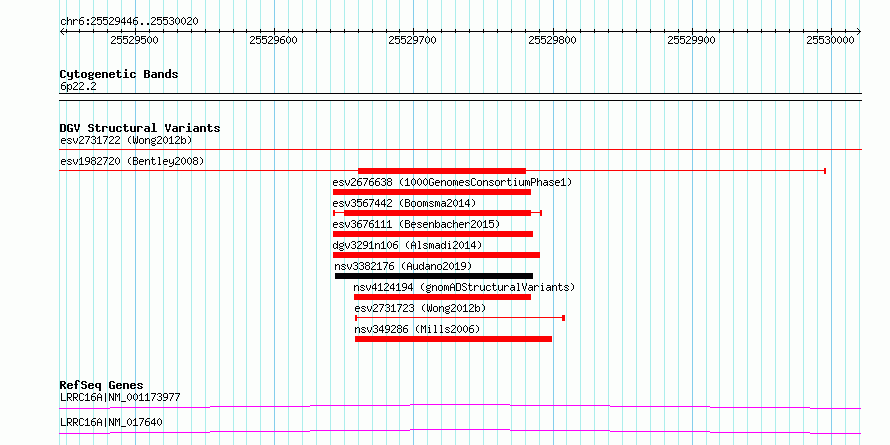Select the nsv349286 (Mills2006) label
The image size is (890, 445).
[x=418, y=329]
